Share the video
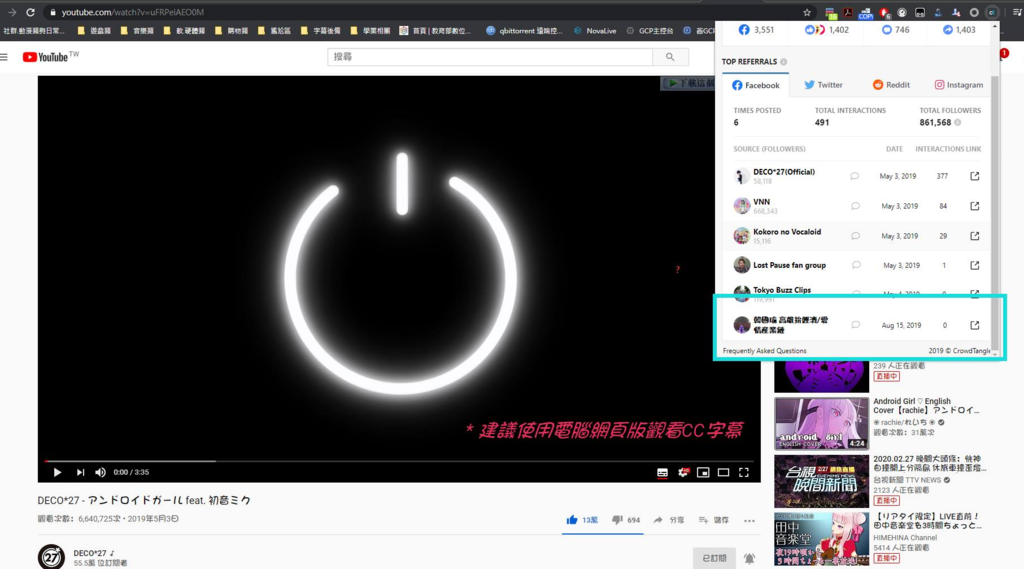Viewport: 1024px width, 569px height. point(669,520)
